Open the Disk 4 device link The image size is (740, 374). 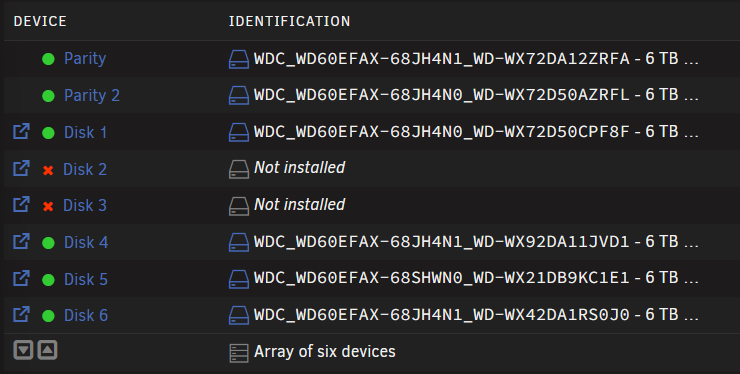point(86,242)
